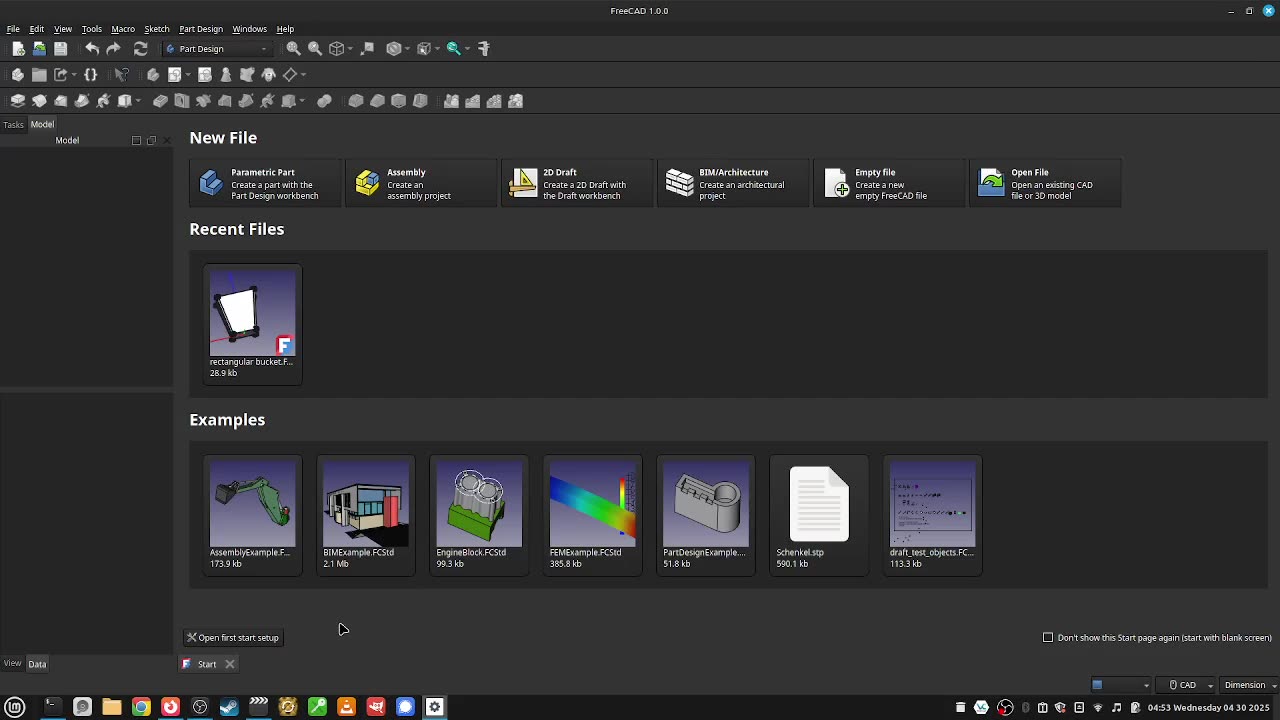
Task: Open the Steam icon in taskbar
Action: (229, 707)
